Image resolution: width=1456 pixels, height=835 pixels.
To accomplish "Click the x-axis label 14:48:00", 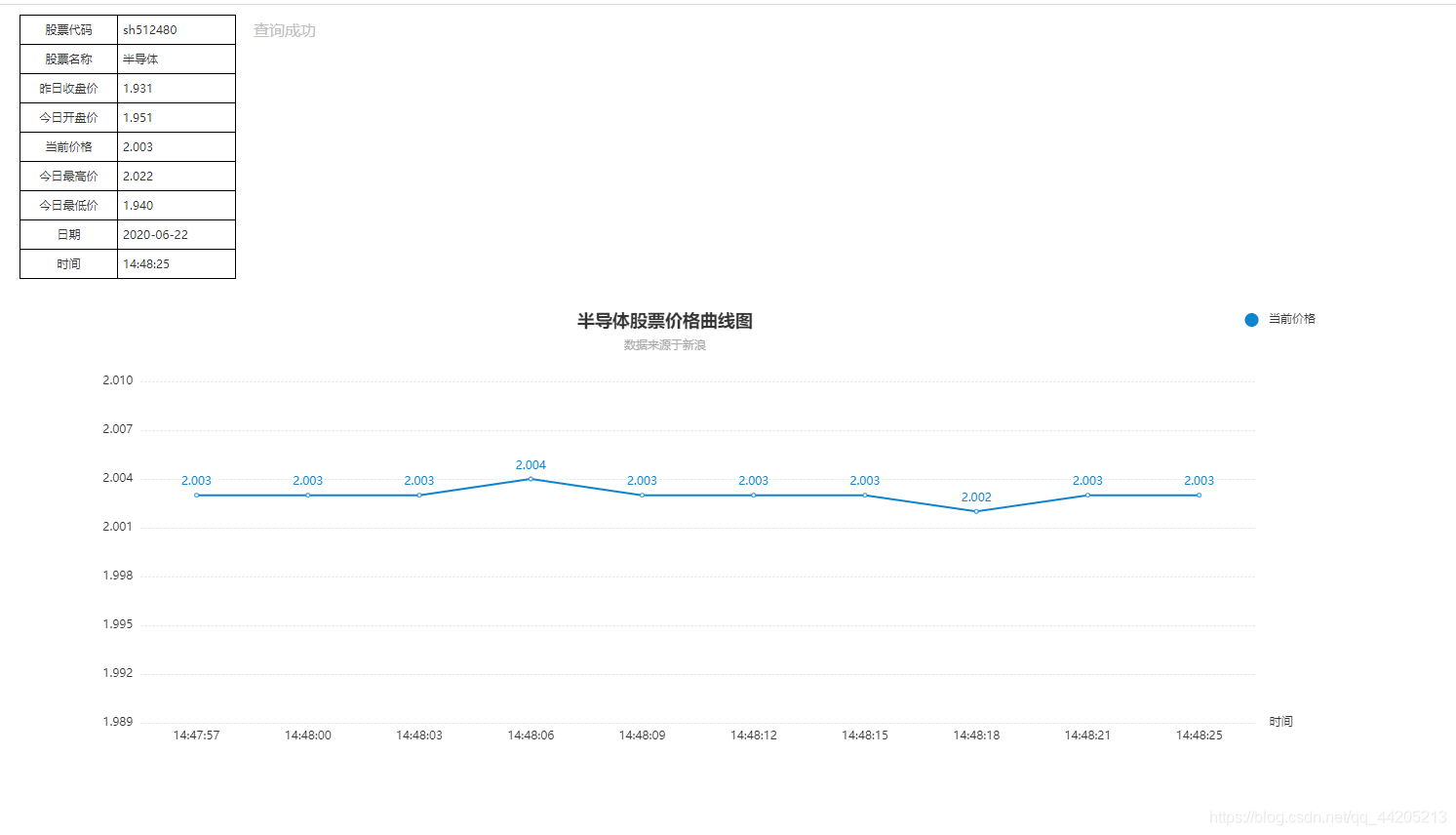I will click(x=308, y=736).
